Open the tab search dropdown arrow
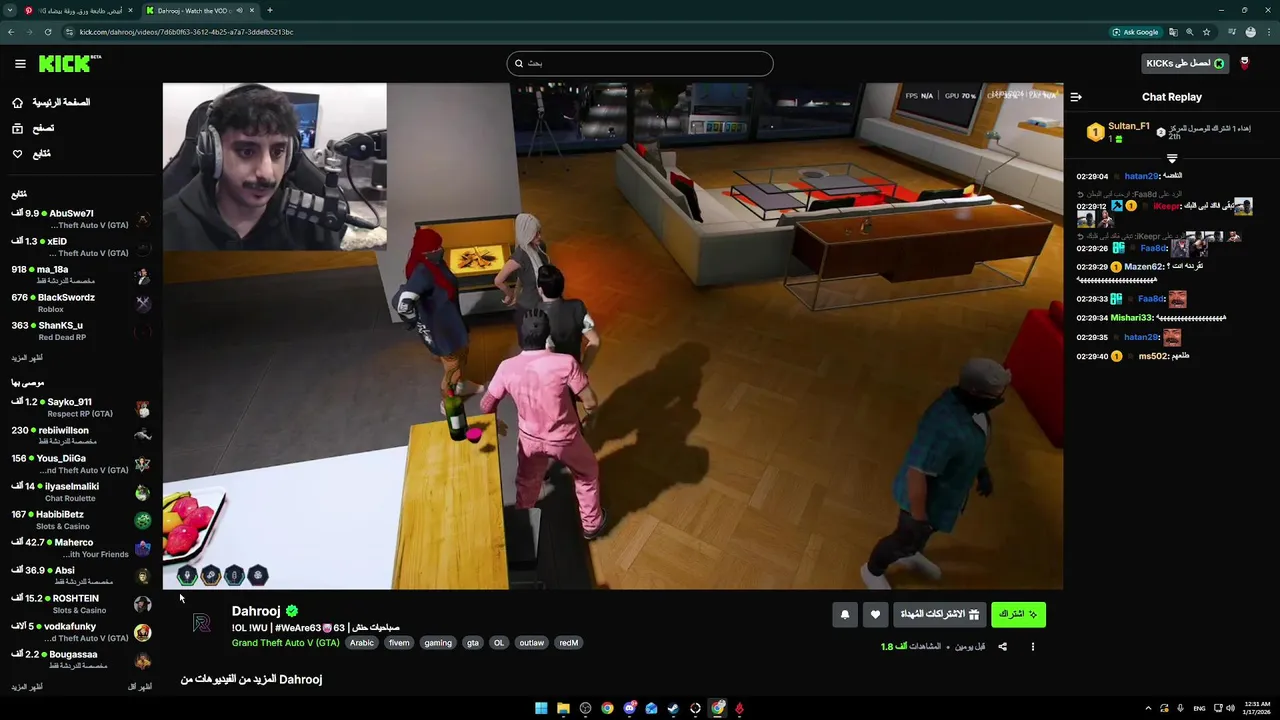The height and width of the screenshot is (720, 1280). click(8, 10)
